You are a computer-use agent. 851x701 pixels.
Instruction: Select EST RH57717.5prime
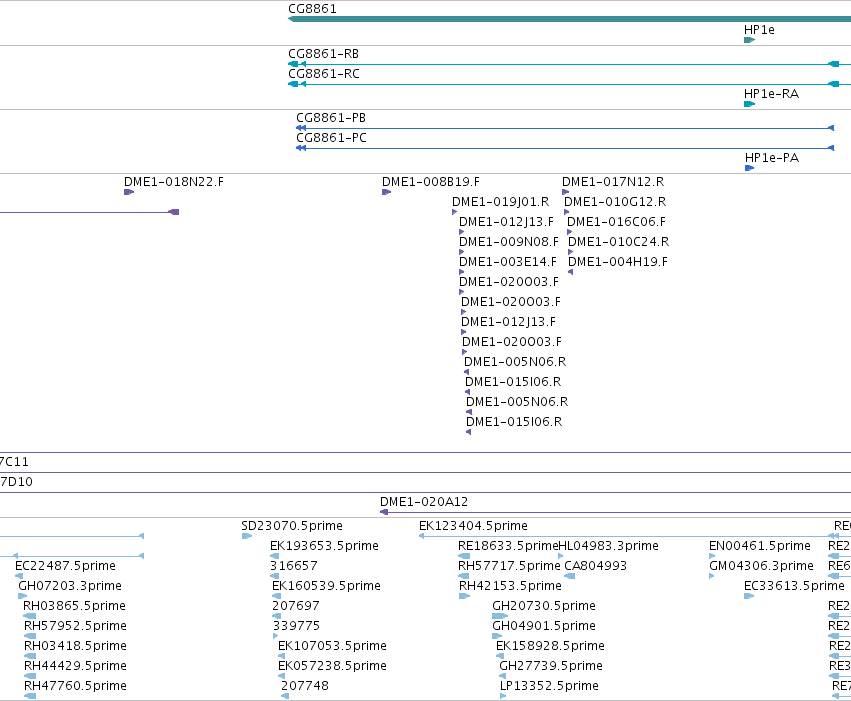(x=464, y=576)
